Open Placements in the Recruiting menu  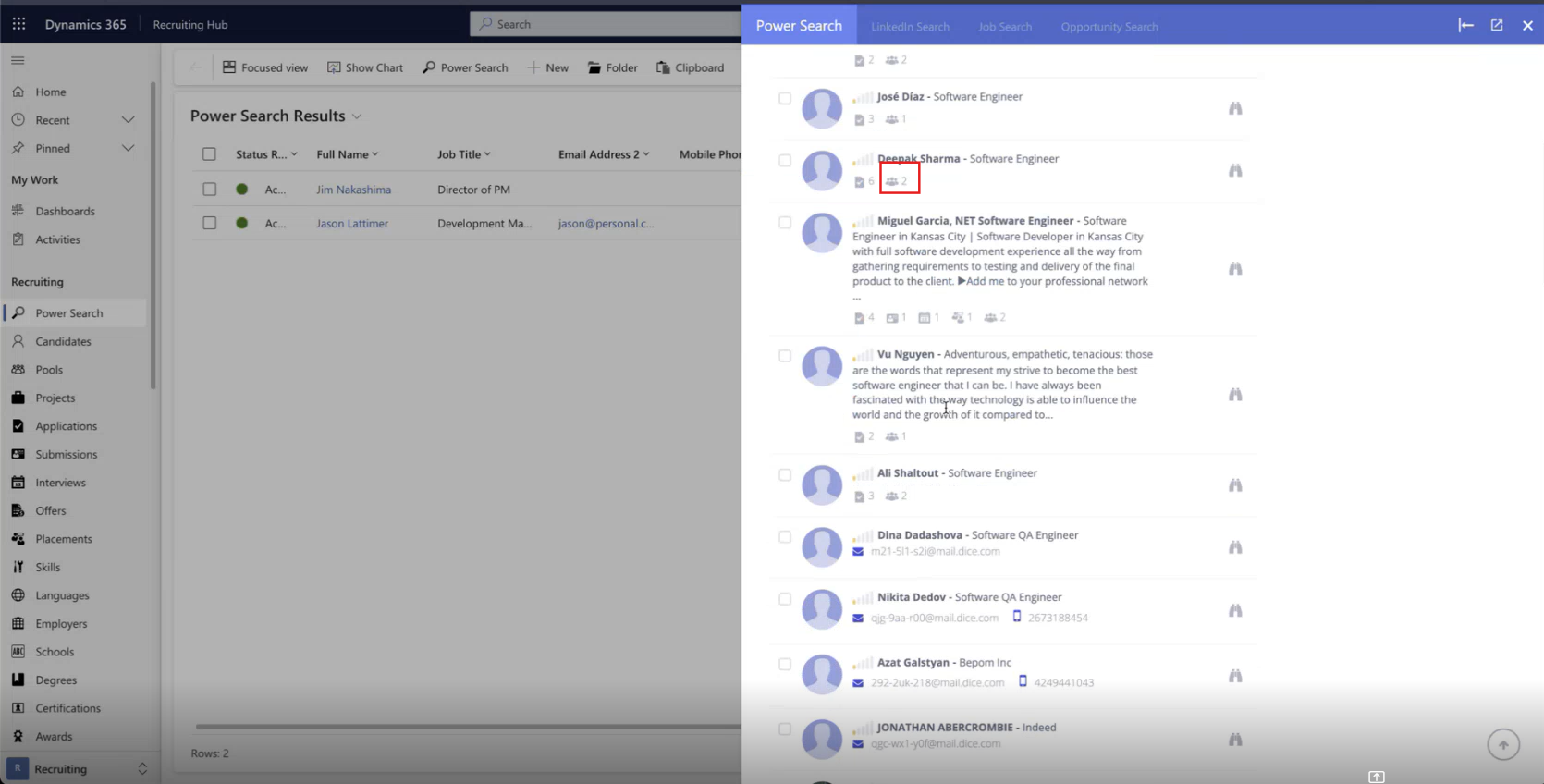(x=63, y=539)
